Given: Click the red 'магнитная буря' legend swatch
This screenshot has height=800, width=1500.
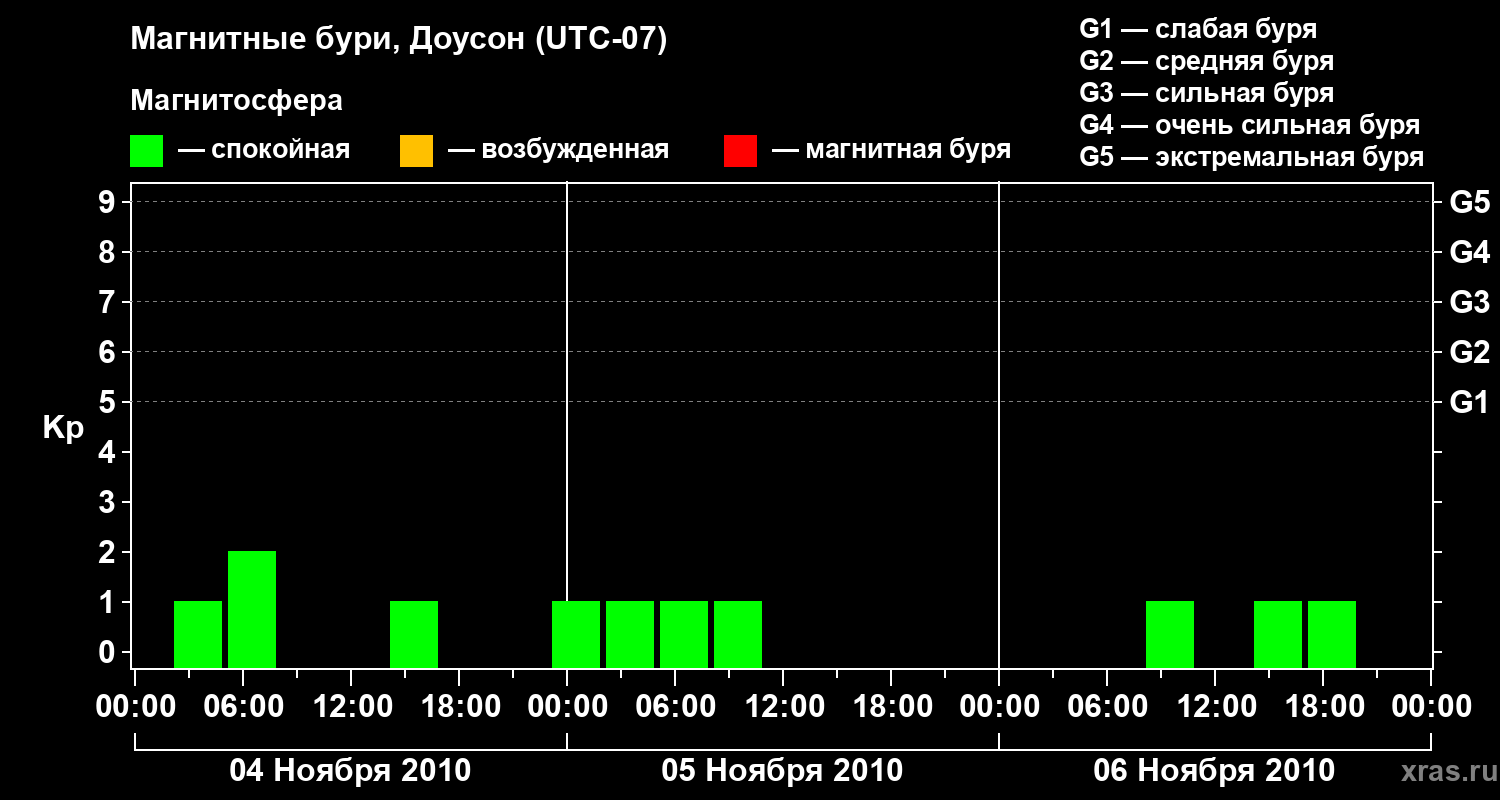Looking at the screenshot, I should click(x=740, y=151).
